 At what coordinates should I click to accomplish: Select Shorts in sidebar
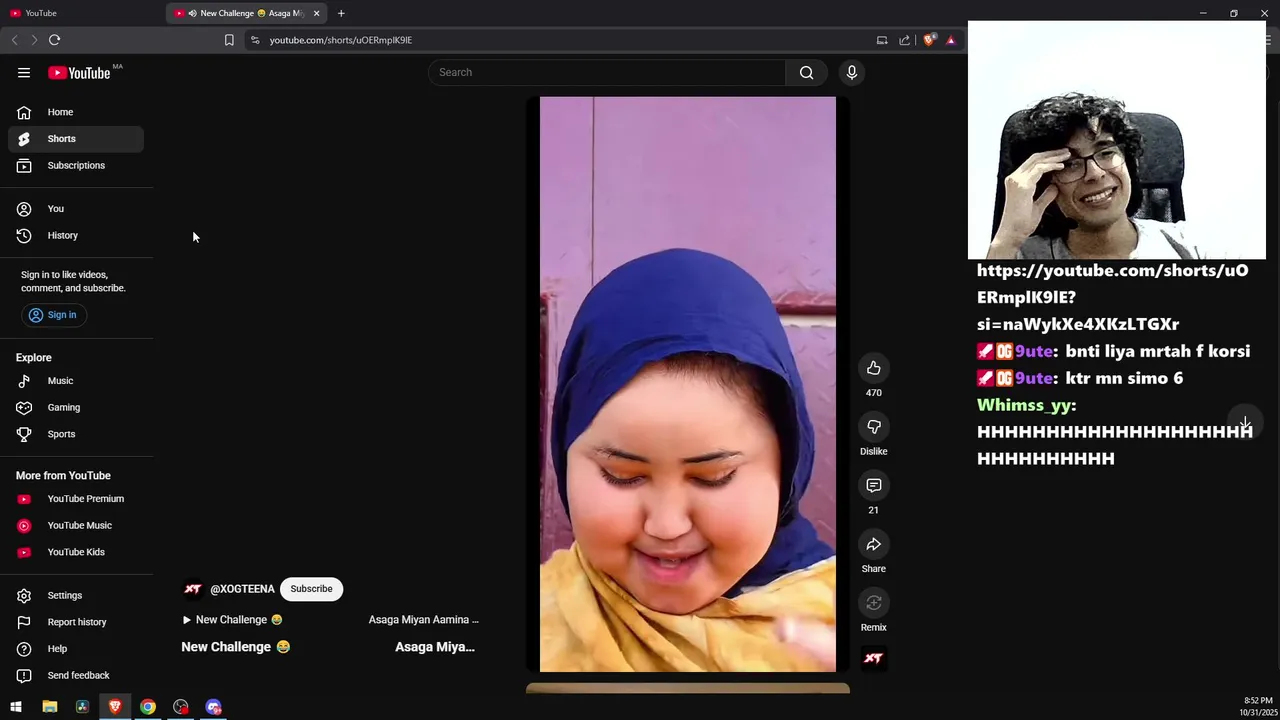tap(76, 139)
